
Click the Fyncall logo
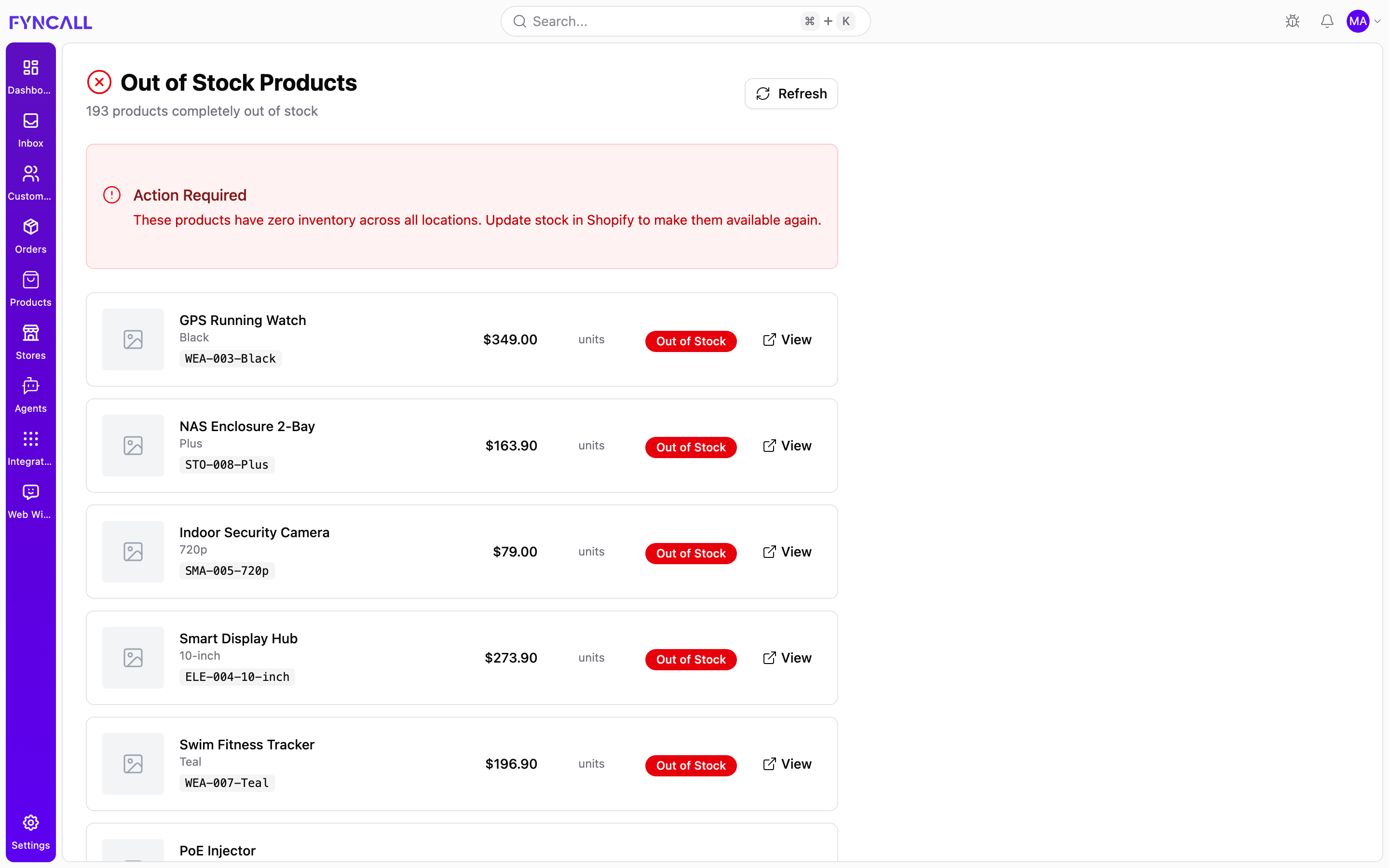coord(51,22)
